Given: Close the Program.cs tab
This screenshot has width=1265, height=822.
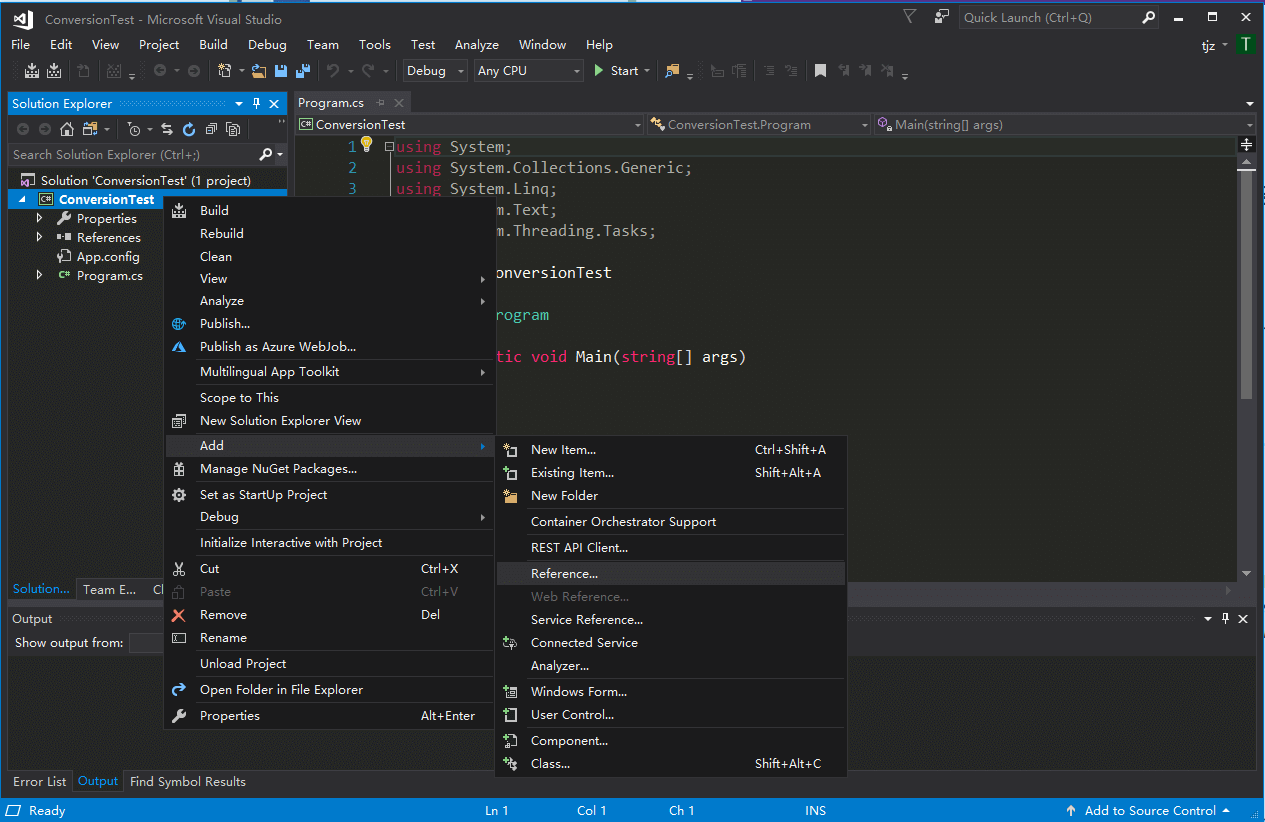Looking at the screenshot, I should click(x=399, y=103).
